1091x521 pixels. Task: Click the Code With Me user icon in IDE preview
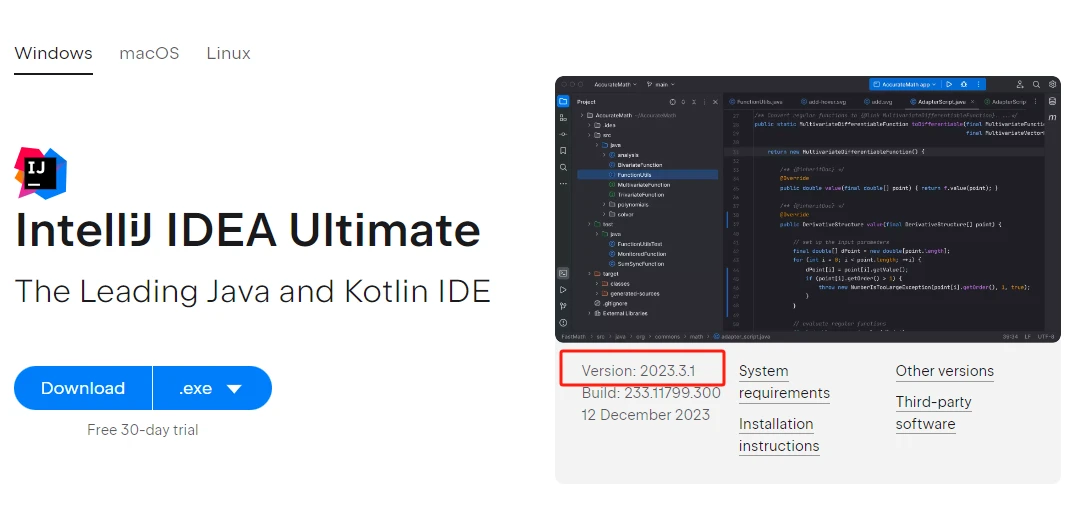(1020, 84)
